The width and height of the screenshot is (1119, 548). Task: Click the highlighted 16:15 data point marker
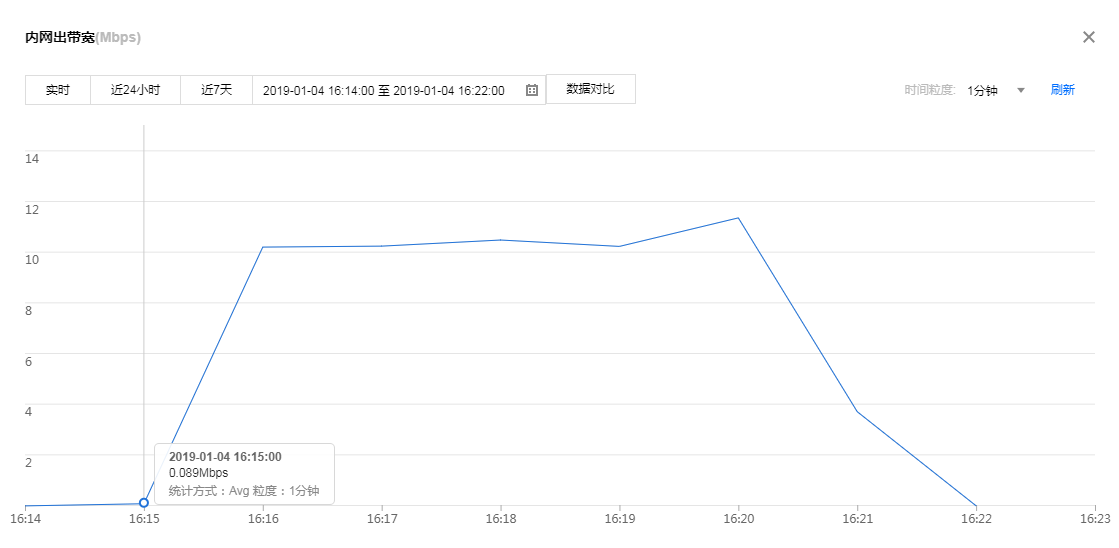pos(144,503)
